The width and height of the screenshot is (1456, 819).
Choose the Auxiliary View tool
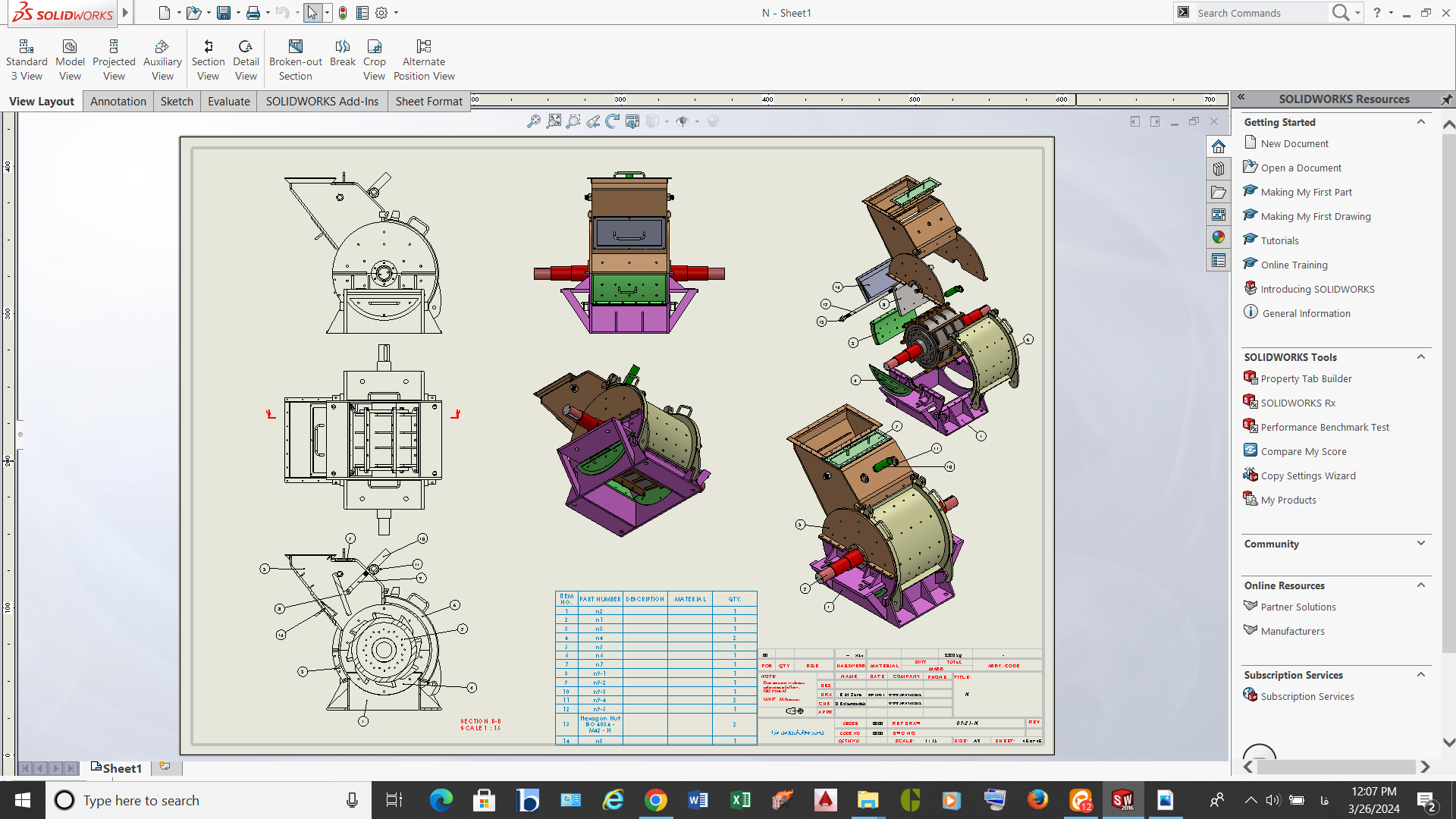[162, 60]
